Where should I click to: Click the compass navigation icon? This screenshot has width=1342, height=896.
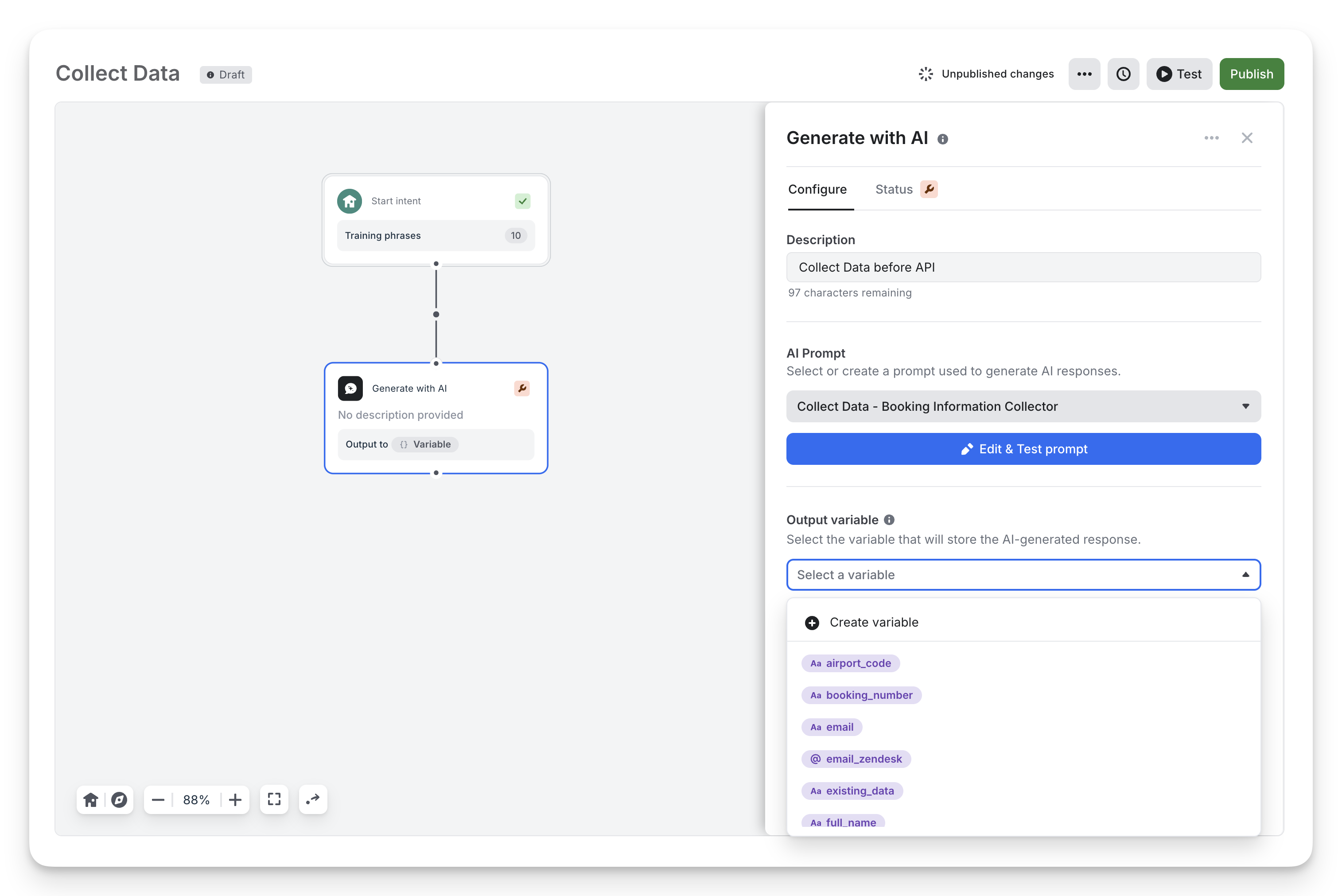pyautogui.click(x=119, y=799)
